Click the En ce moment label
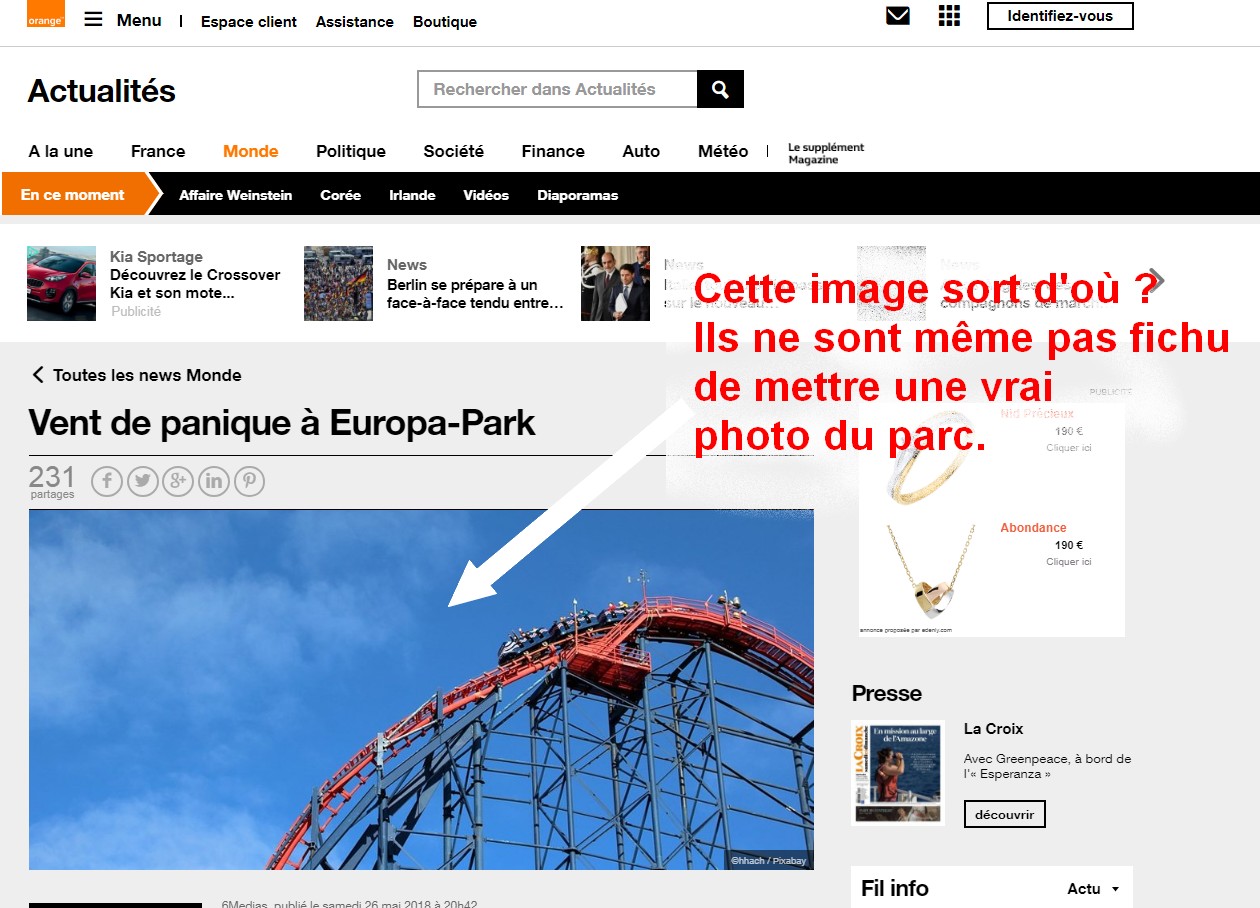The image size is (1260, 908). pyautogui.click(x=73, y=194)
